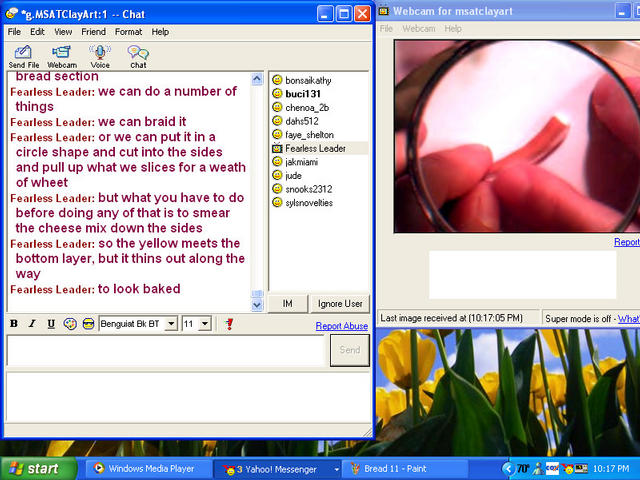Click the message text input box
This screenshot has width=640, height=480.
tap(166, 350)
